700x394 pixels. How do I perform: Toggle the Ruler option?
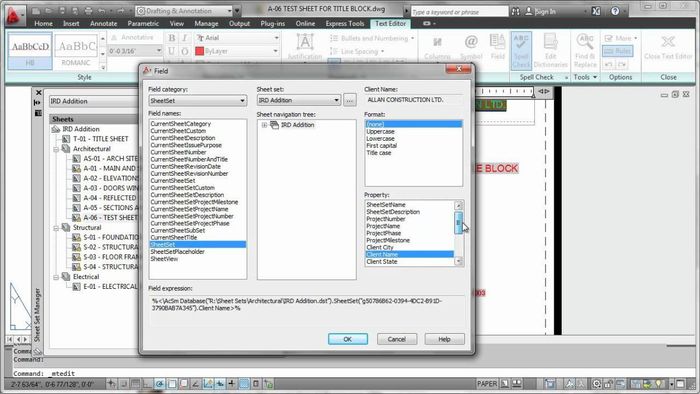(617, 51)
